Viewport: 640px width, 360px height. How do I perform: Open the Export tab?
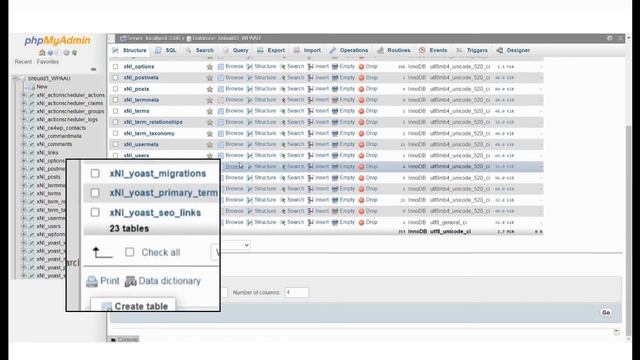click(x=271, y=50)
